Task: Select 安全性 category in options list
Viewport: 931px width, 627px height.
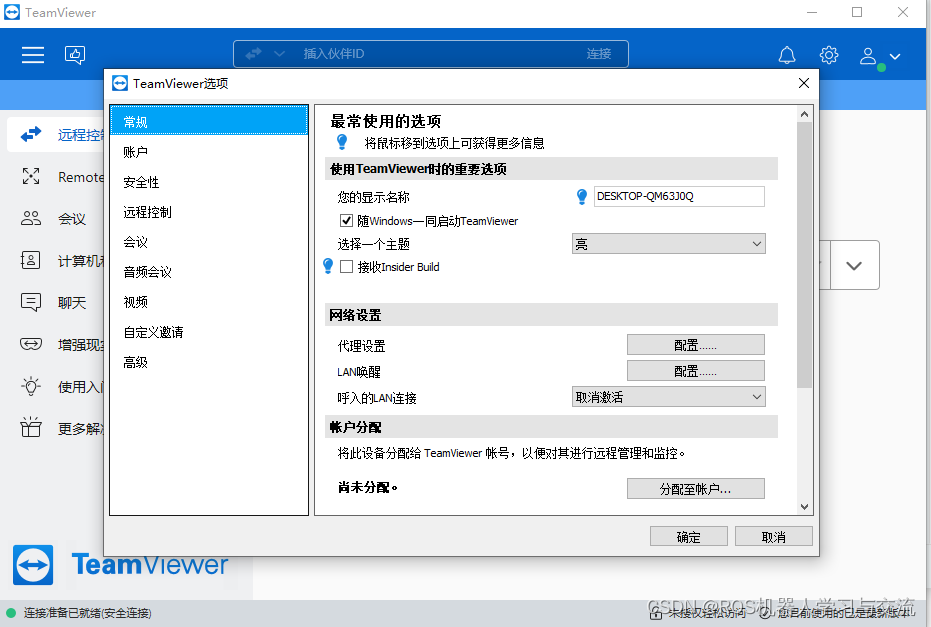Action: tap(209, 182)
